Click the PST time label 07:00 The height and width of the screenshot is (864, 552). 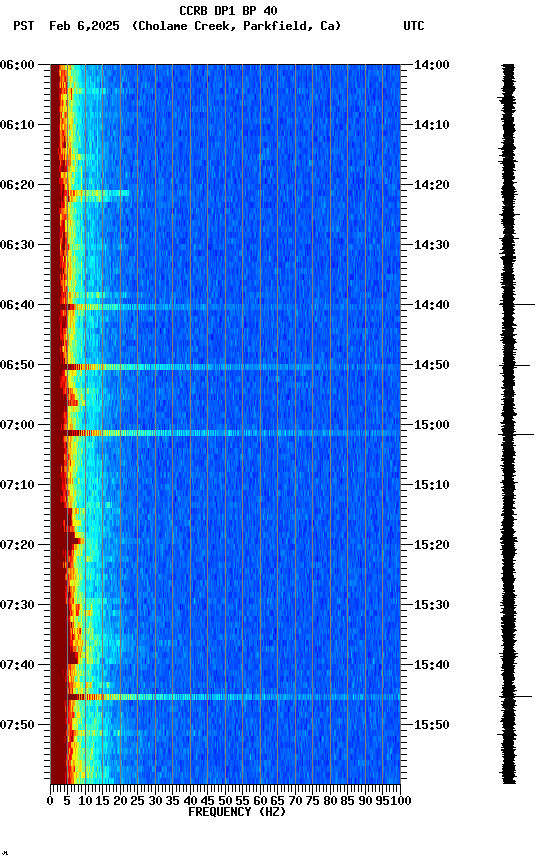[17, 425]
